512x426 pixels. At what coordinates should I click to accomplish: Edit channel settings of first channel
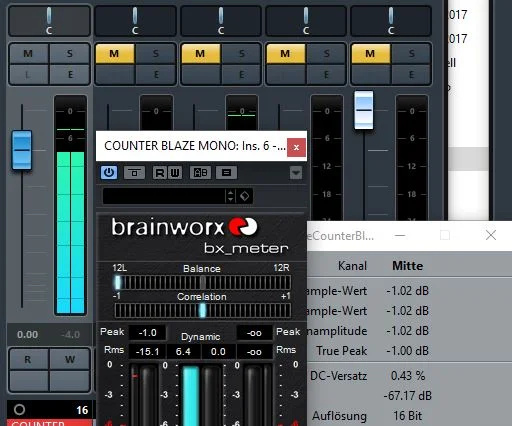click(x=70, y=74)
